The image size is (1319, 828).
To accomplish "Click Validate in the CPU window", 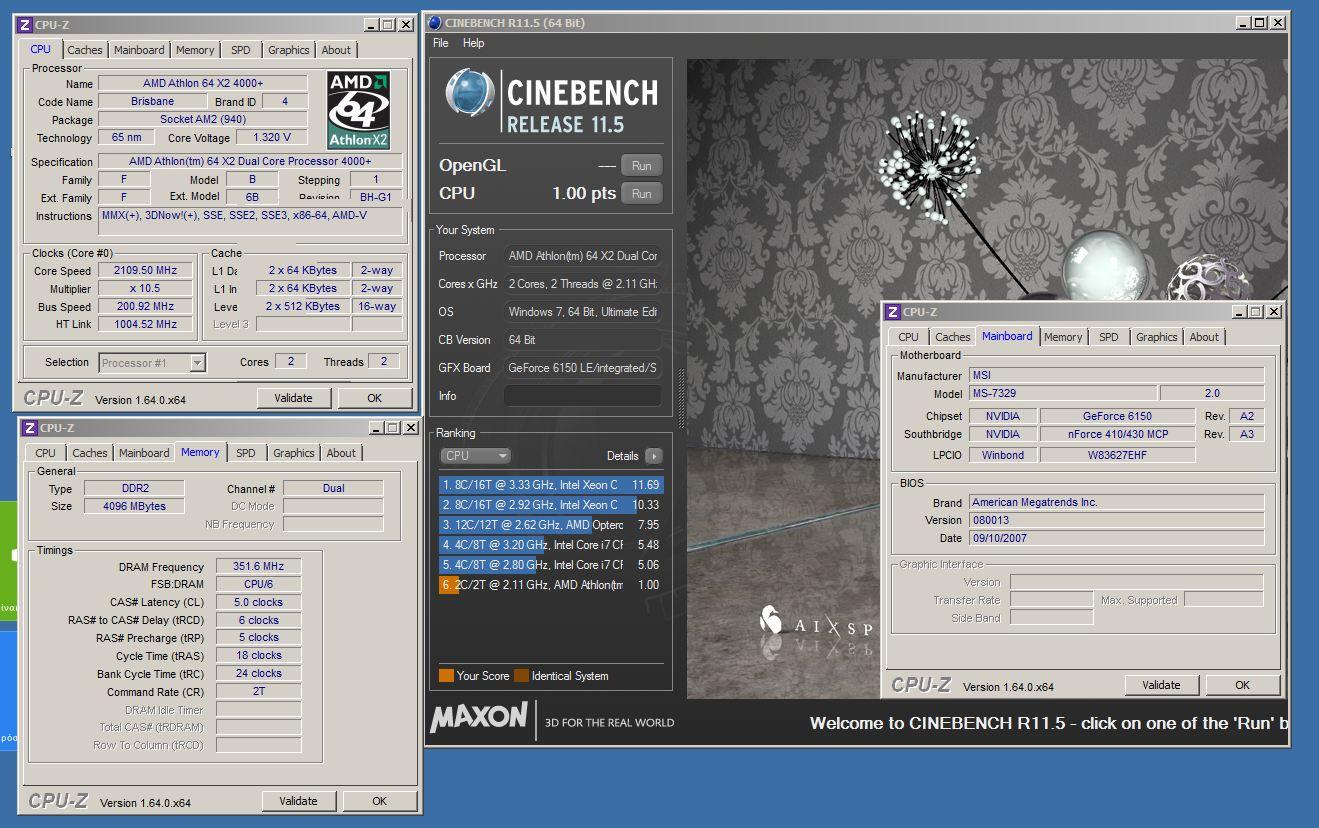I will coord(293,398).
